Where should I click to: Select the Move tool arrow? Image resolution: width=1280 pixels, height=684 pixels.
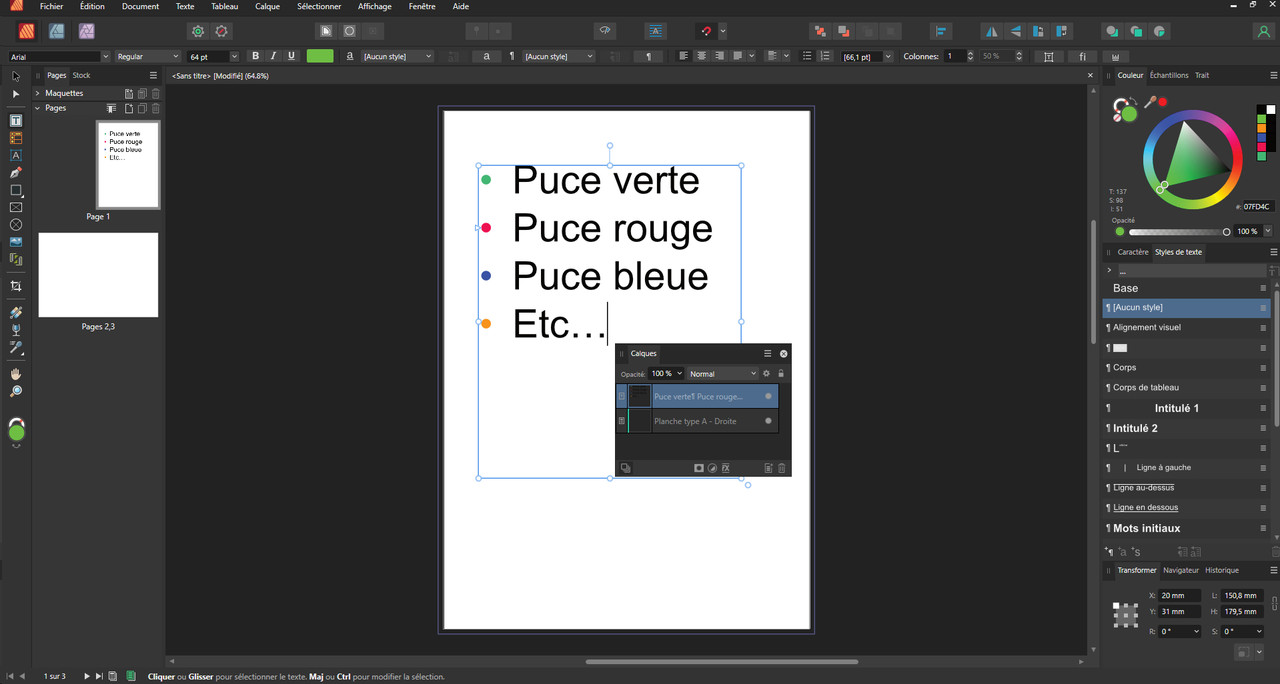tap(16, 76)
